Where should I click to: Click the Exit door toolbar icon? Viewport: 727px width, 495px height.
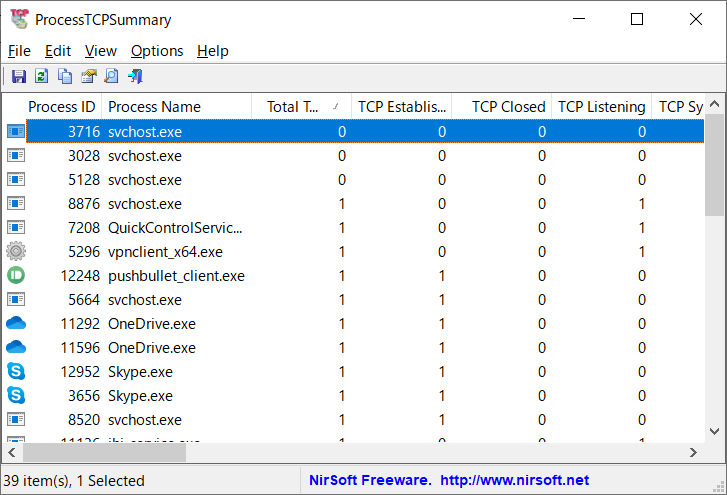(135, 76)
